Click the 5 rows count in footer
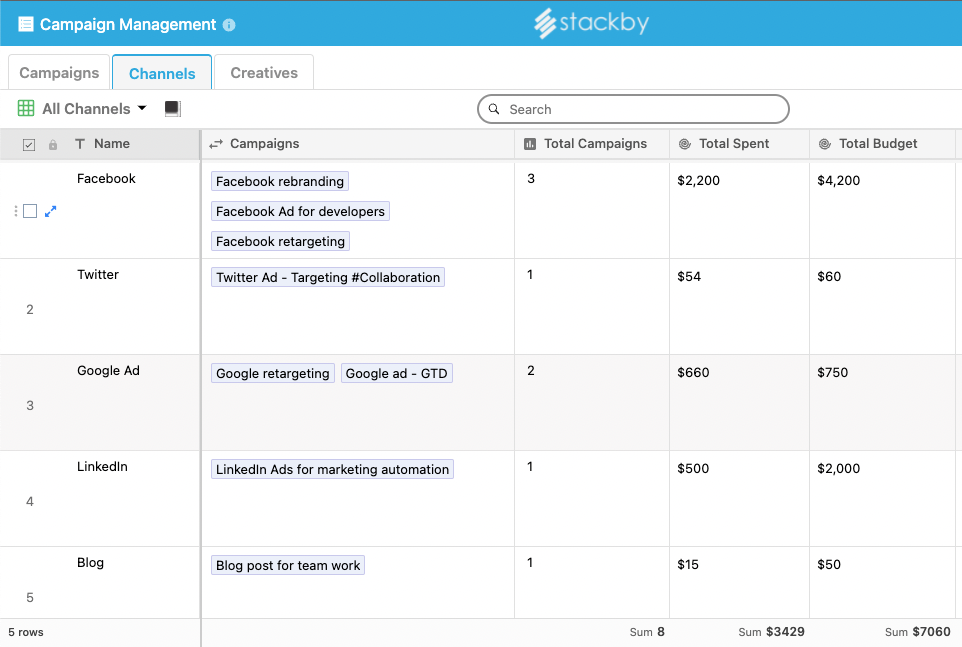This screenshot has width=962, height=647. click(26, 632)
